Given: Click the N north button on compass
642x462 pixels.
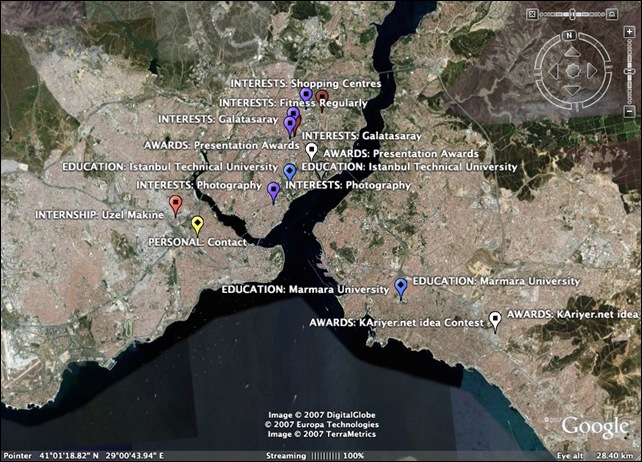Looking at the screenshot, I should point(569,36).
